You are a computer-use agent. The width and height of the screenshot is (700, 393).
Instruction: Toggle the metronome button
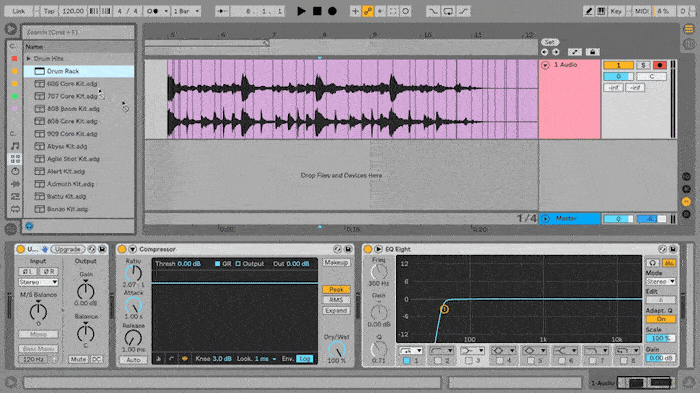click(x=152, y=11)
